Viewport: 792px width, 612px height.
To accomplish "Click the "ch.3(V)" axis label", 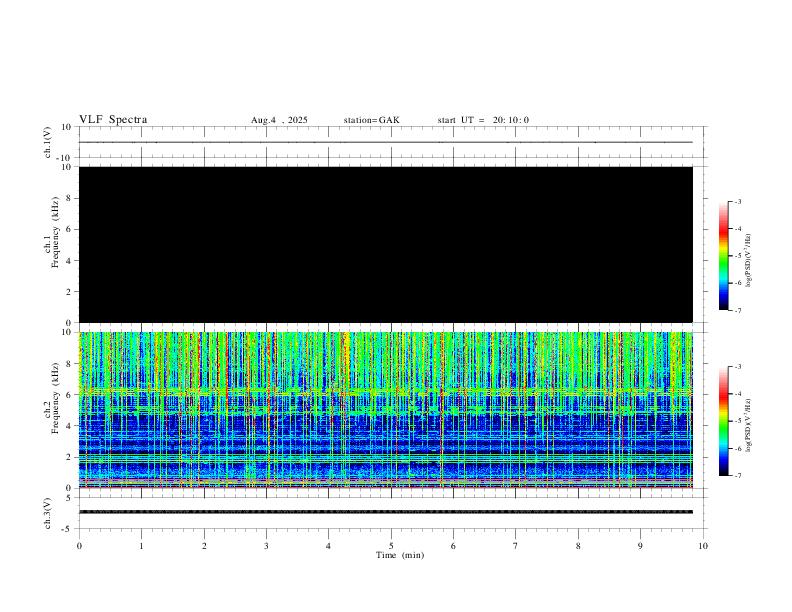I will [x=48, y=513].
